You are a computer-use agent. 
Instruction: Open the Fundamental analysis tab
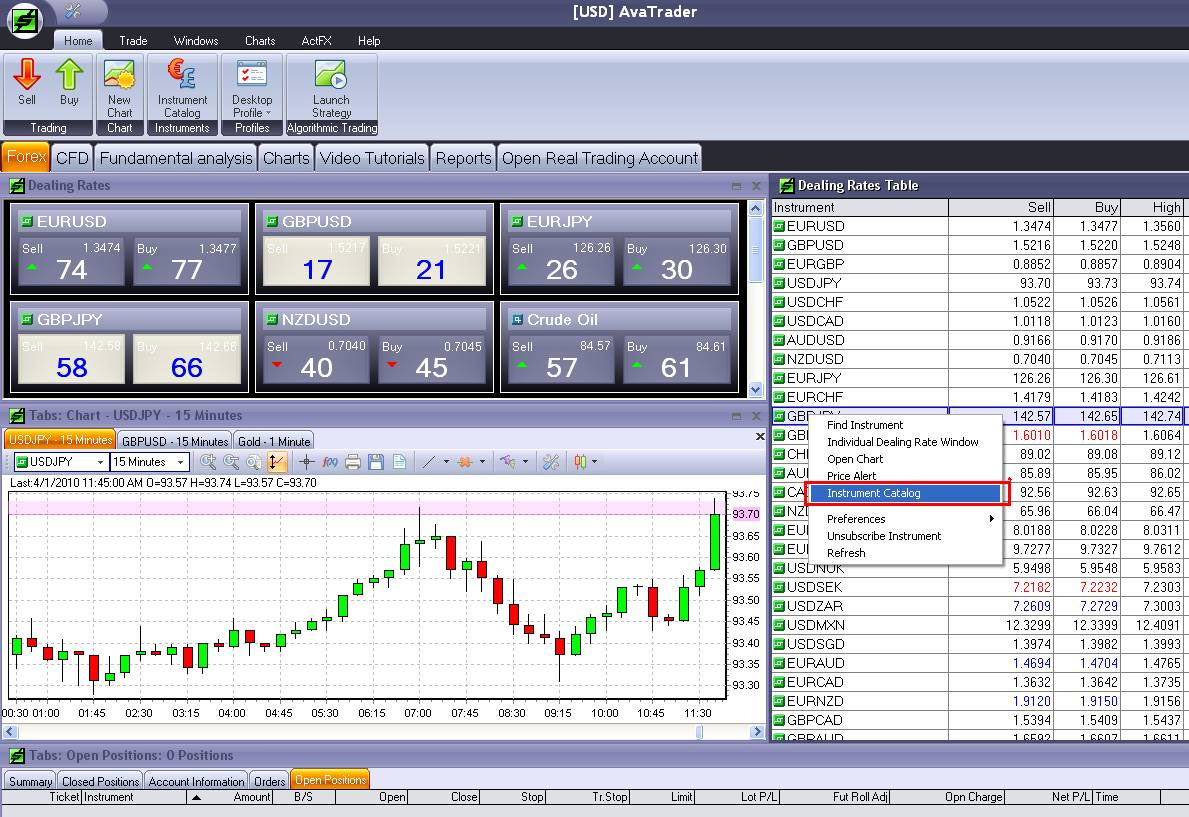176,158
